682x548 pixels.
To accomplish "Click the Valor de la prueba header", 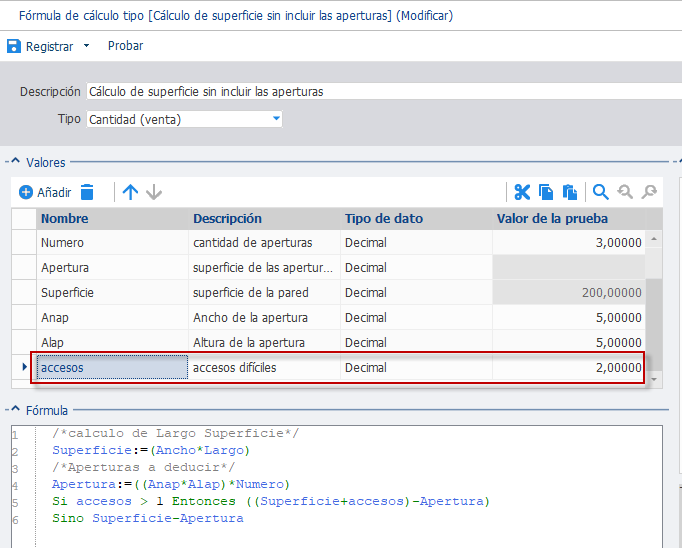I will pos(569,218).
